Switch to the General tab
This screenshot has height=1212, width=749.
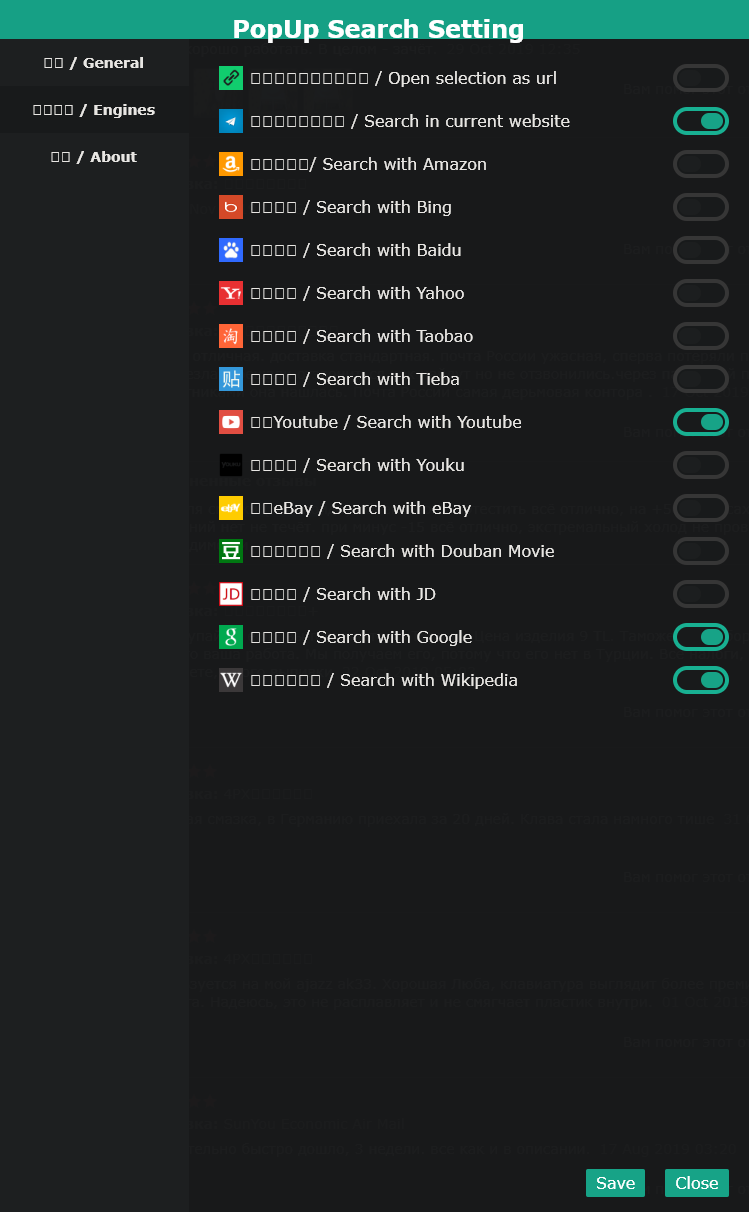click(94, 63)
